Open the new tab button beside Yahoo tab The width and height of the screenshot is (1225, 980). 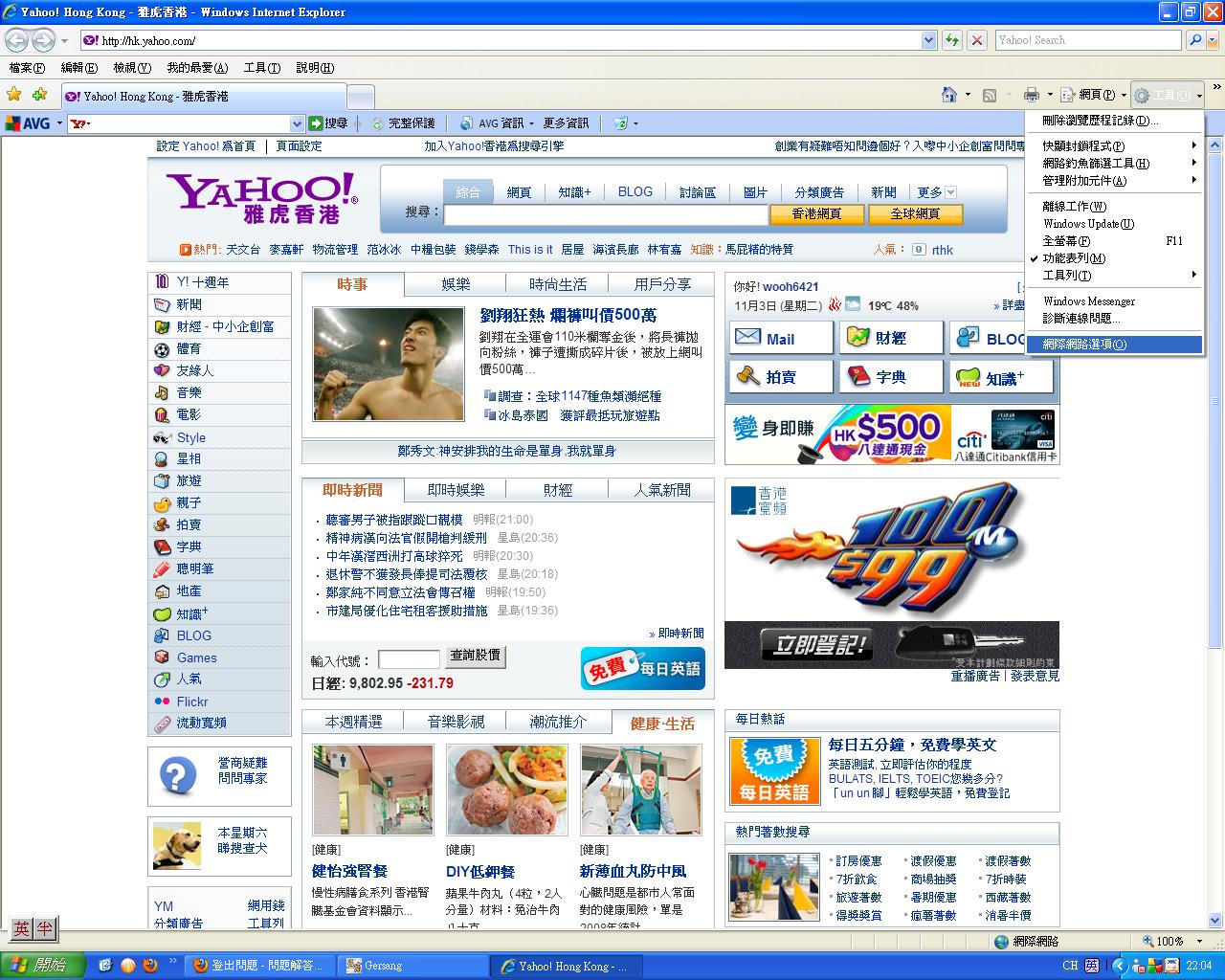(x=360, y=97)
